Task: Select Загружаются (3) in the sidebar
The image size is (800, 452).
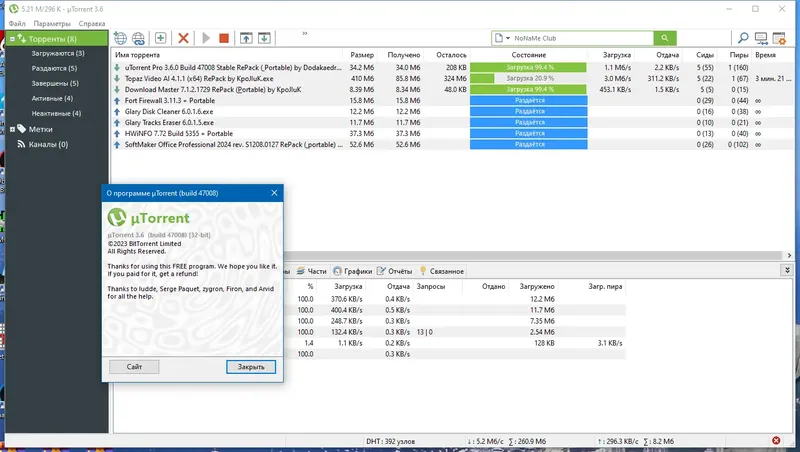Action: click(x=58, y=53)
